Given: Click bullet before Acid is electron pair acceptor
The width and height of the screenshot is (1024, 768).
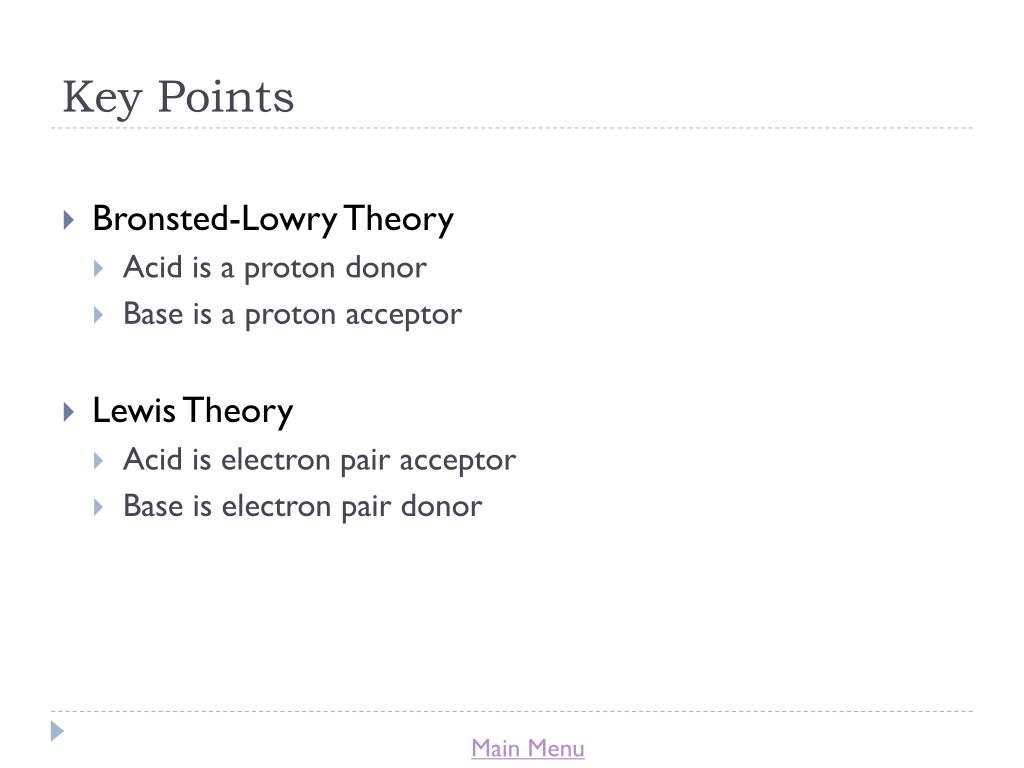Looking at the screenshot, I should (99, 460).
